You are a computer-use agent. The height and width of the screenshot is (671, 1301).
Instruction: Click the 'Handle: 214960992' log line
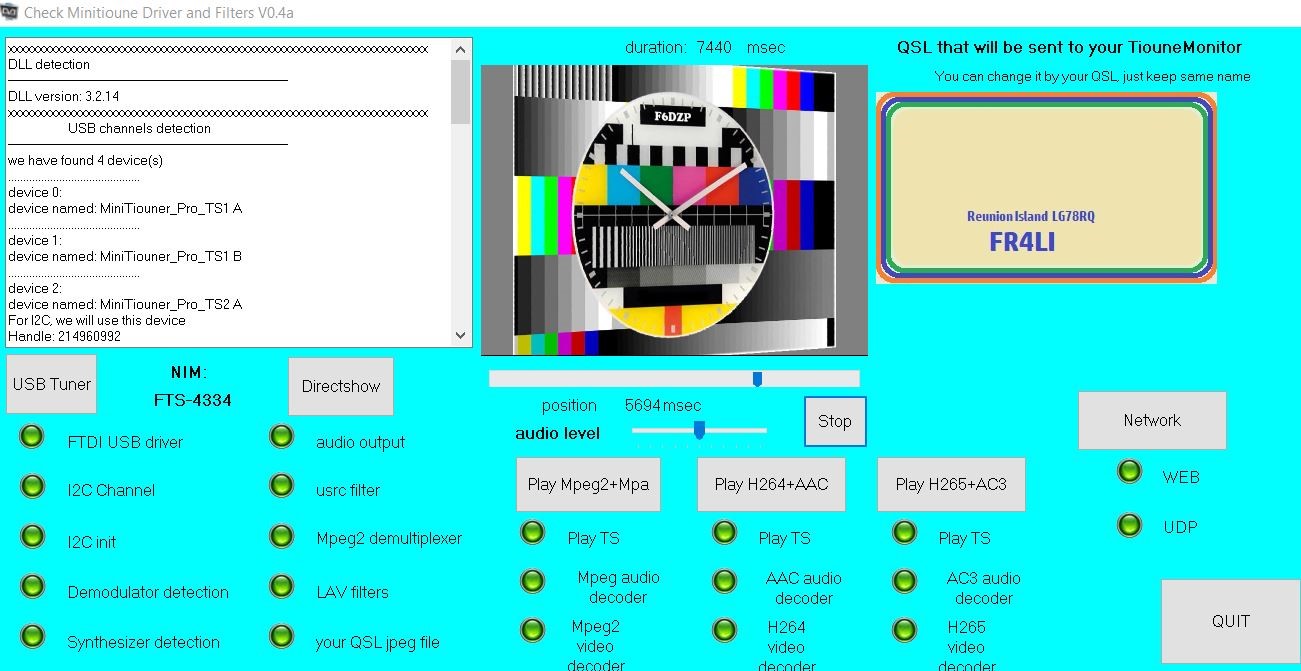point(64,336)
